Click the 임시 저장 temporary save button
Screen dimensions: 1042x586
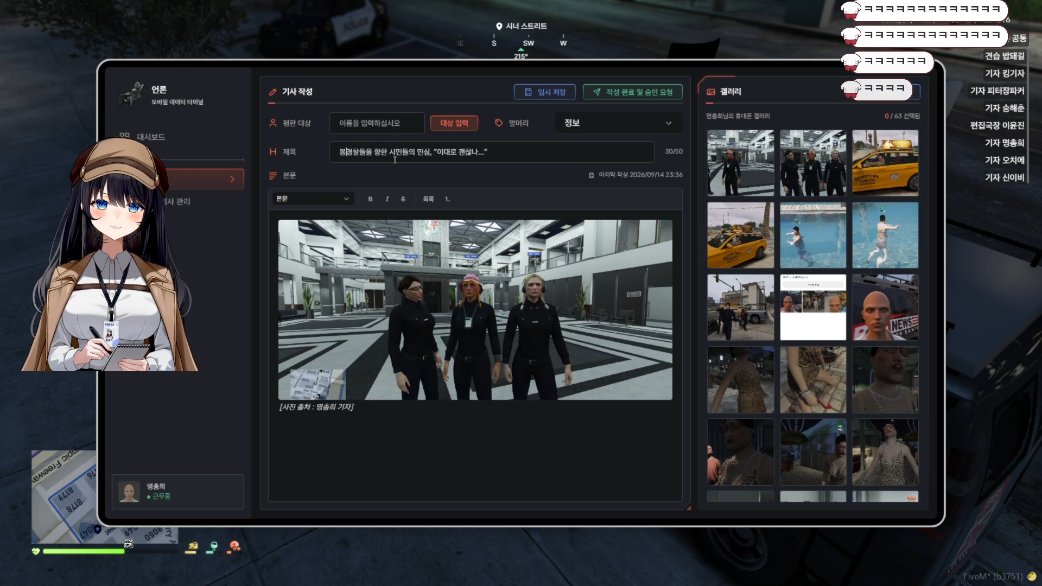tap(544, 92)
